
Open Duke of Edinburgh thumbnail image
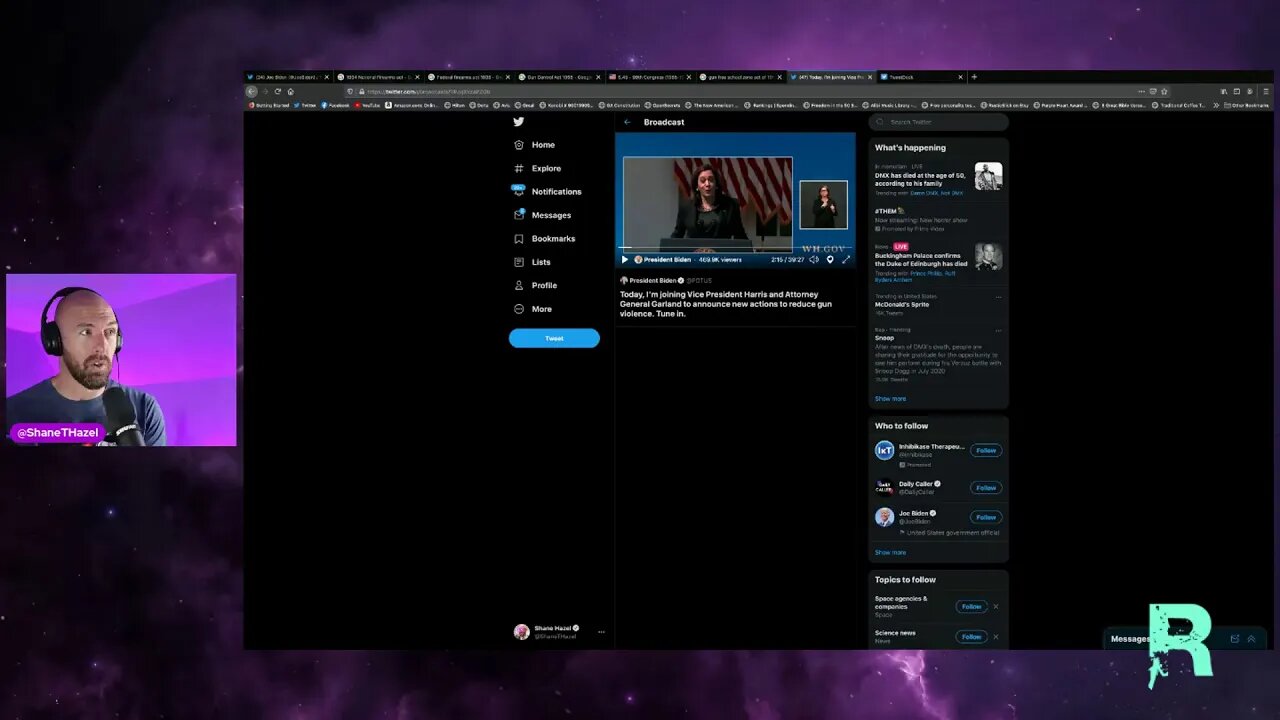[988, 257]
